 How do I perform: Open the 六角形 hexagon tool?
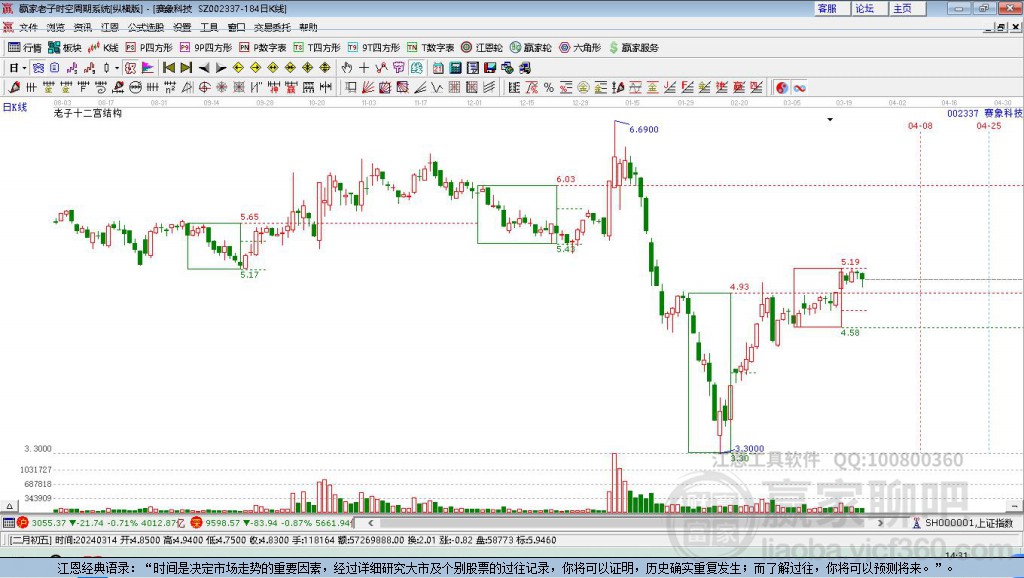pos(580,48)
